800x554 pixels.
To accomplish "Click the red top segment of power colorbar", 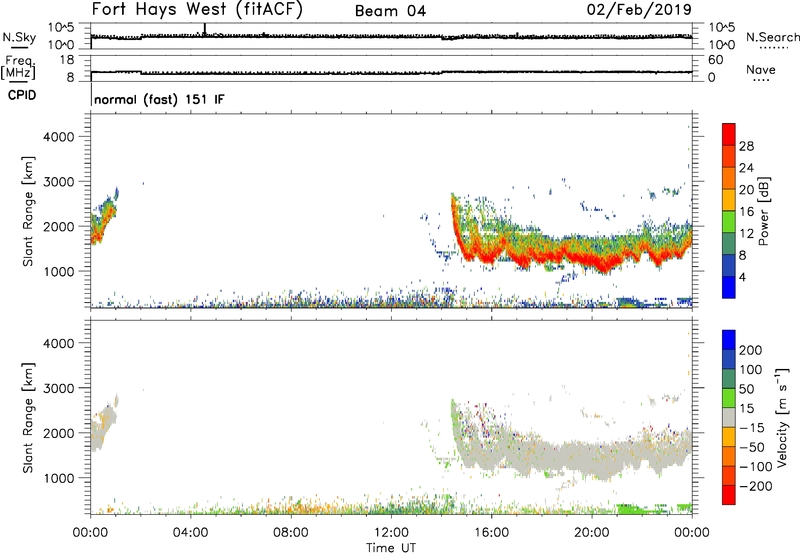I will [x=729, y=134].
